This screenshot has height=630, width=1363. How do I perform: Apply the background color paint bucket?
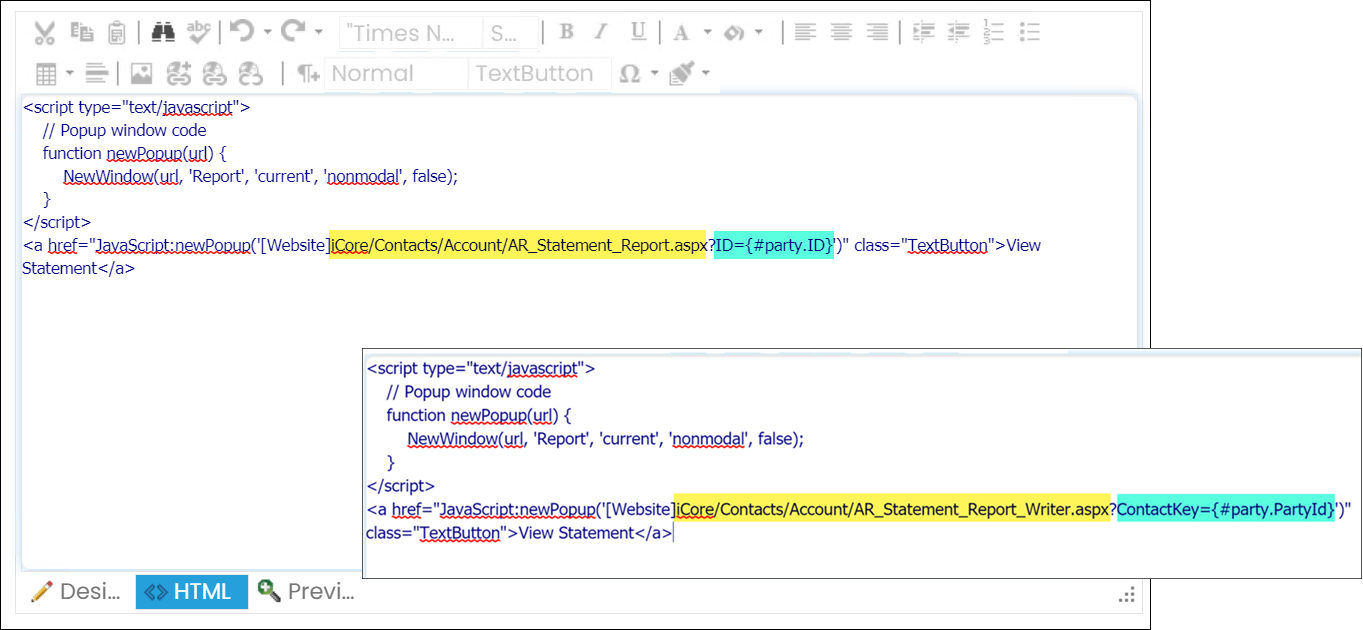pyautogui.click(x=735, y=33)
